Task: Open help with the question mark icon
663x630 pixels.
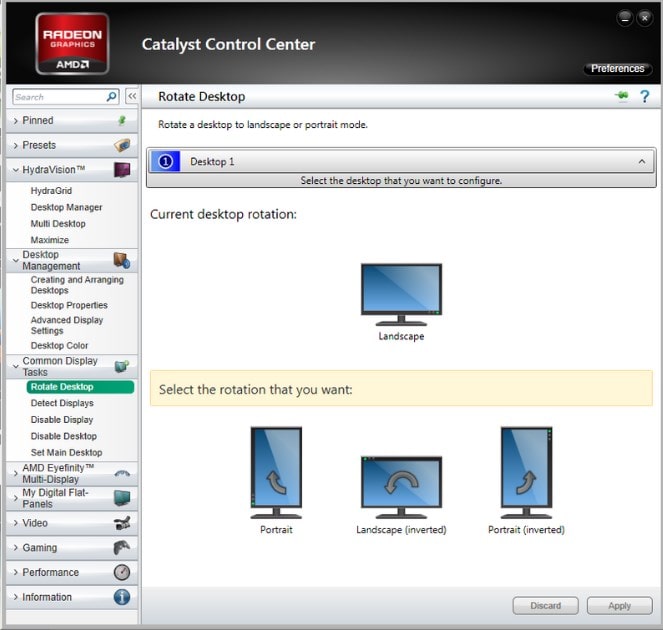Action: [x=644, y=96]
